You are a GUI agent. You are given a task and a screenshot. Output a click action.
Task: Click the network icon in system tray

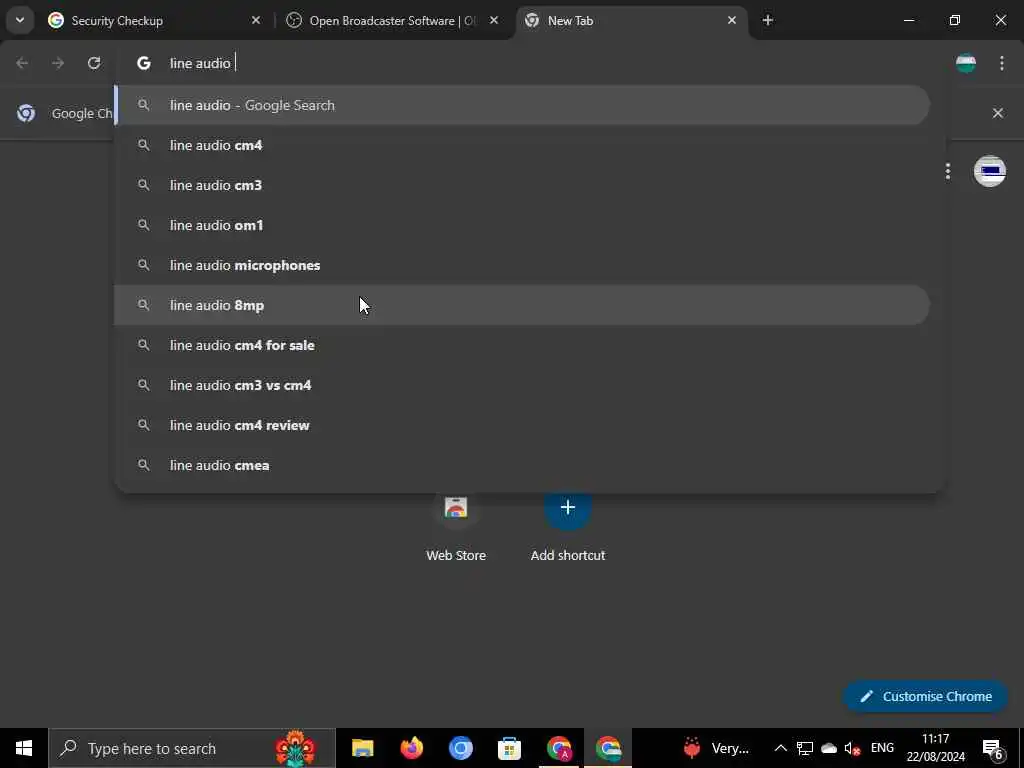point(805,748)
